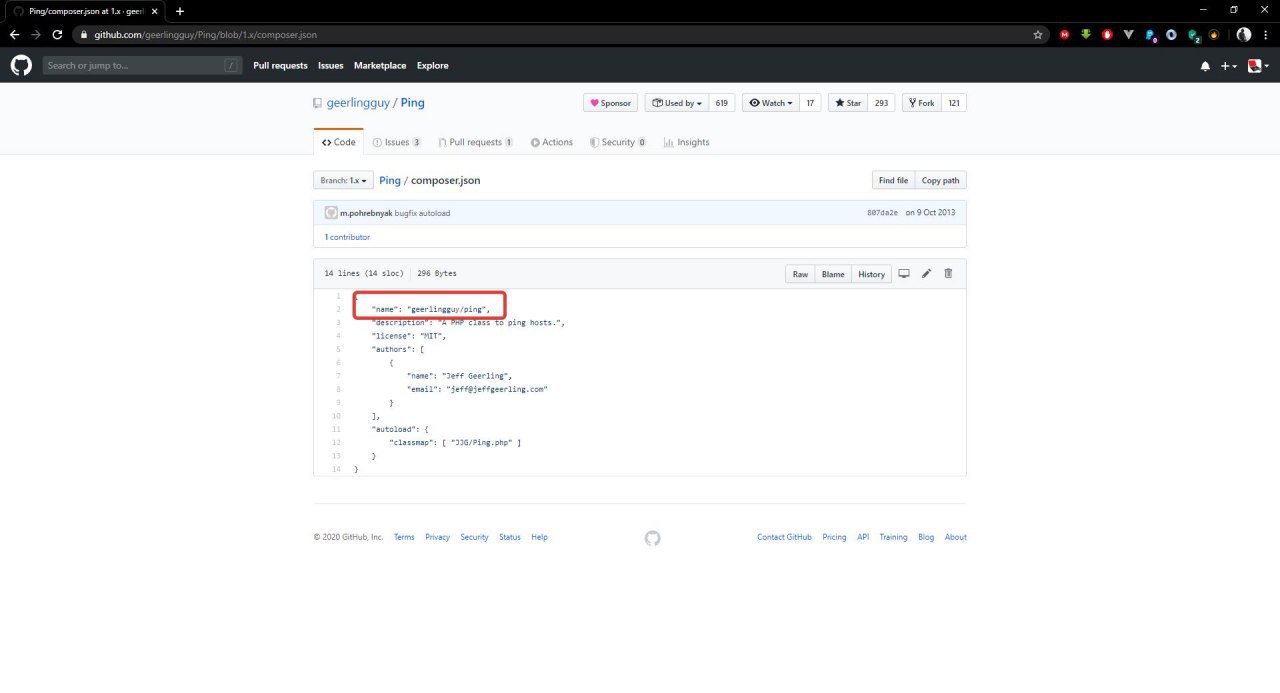Viewport: 1280px width, 693px height.
Task: Open the geerlingguy owner link
Action: click(x=358, y=103)
